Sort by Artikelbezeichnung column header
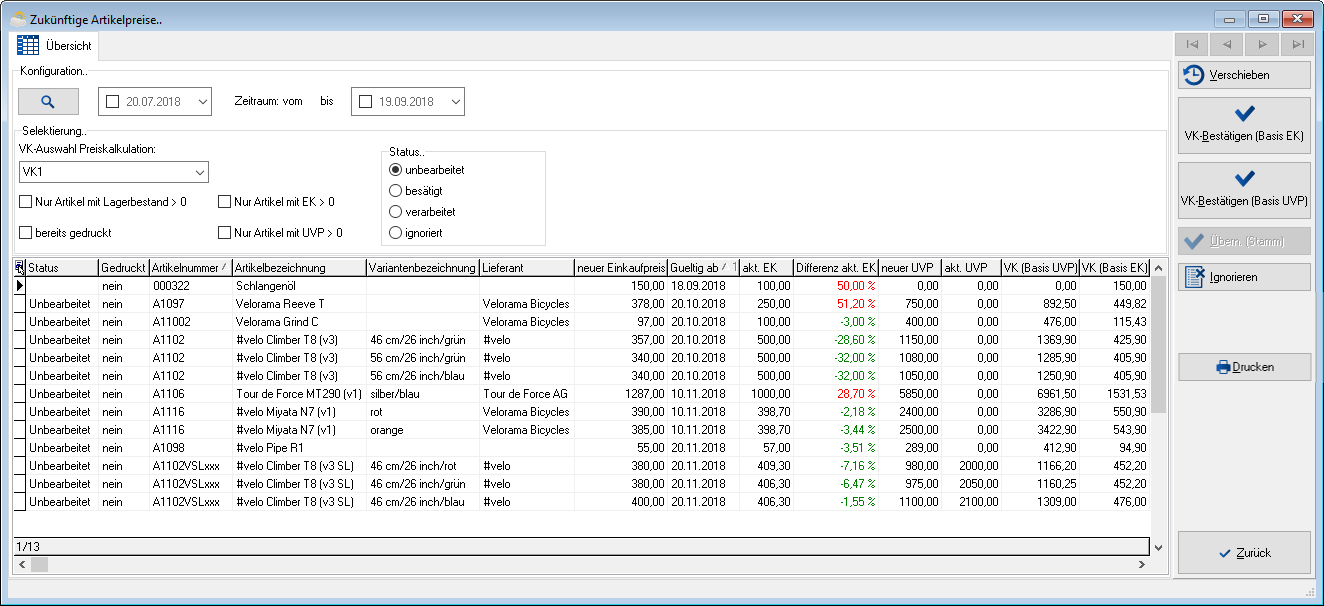The height and width of the screenshot is (606, 1324). click(x=299, y=268)
